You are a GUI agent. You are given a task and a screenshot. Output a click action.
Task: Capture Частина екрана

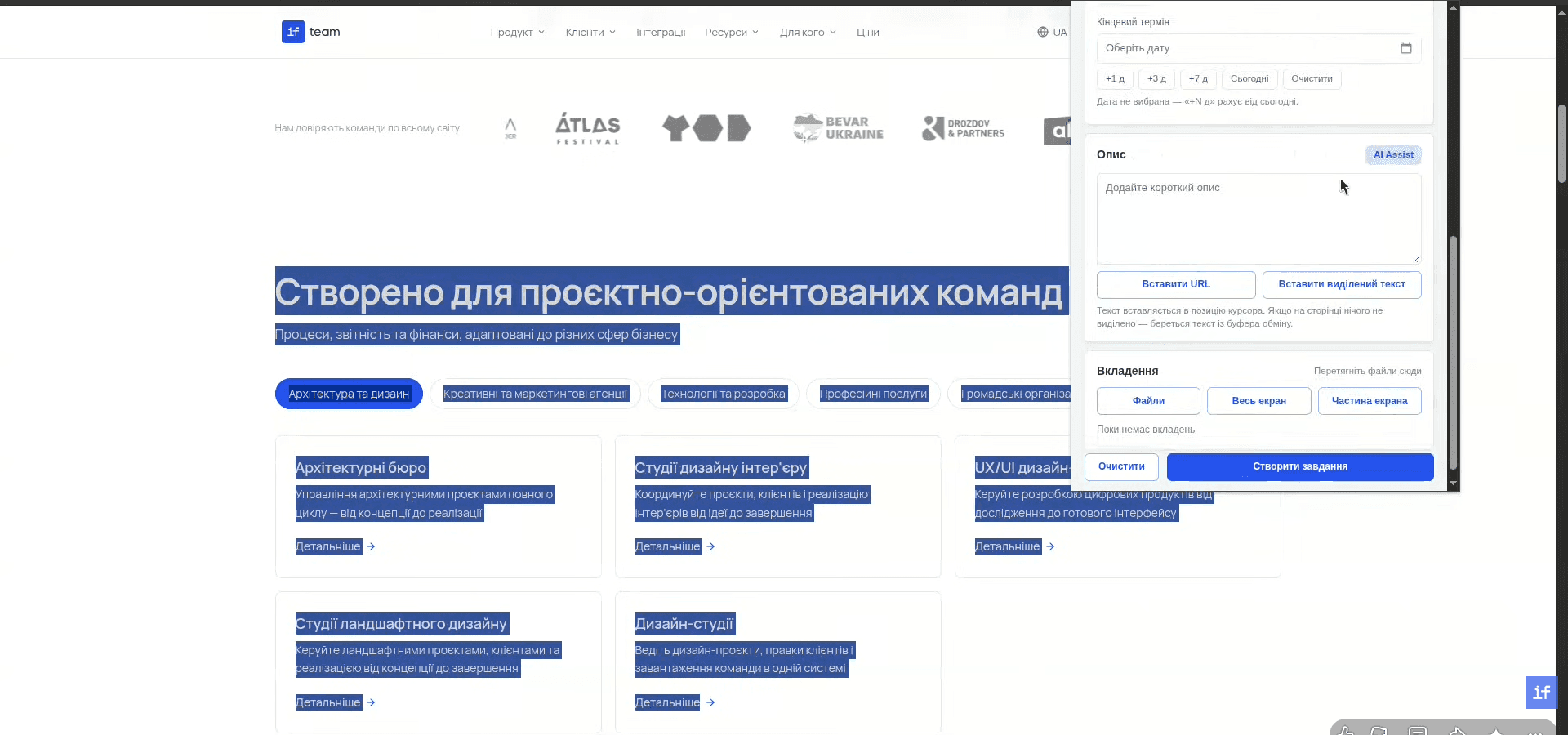pos(1370,401)
